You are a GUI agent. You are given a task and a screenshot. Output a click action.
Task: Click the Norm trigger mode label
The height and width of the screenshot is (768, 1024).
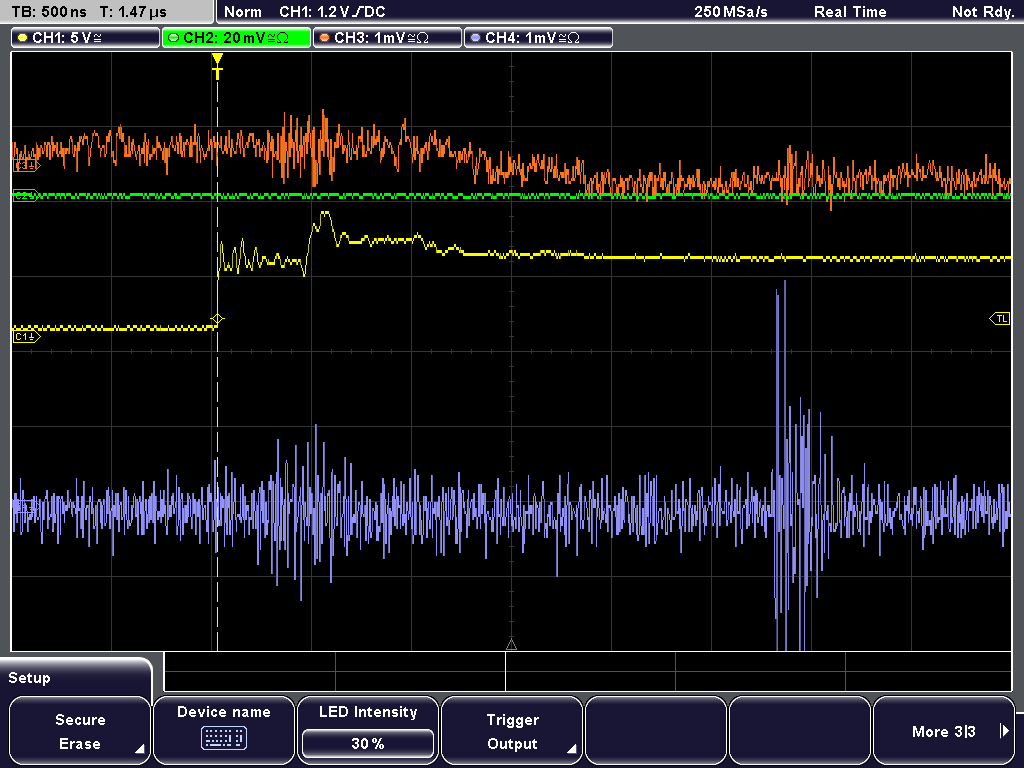pos(242,12)
